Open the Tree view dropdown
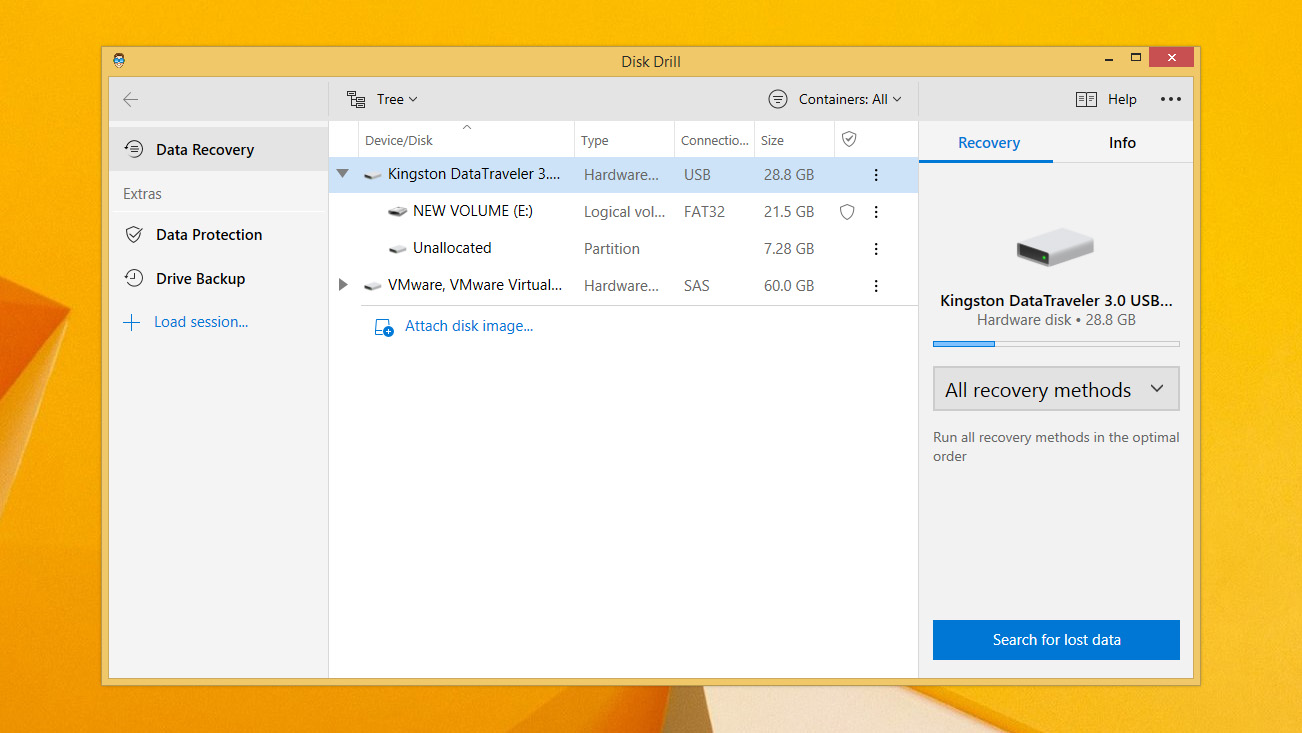 (383, 99)
